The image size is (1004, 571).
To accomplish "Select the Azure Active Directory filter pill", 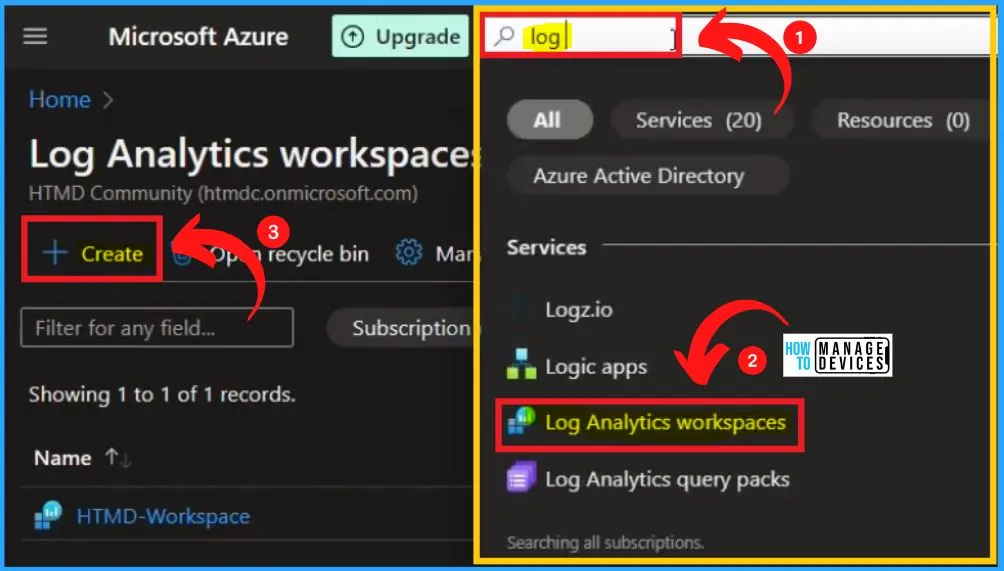I will [648, 175].
